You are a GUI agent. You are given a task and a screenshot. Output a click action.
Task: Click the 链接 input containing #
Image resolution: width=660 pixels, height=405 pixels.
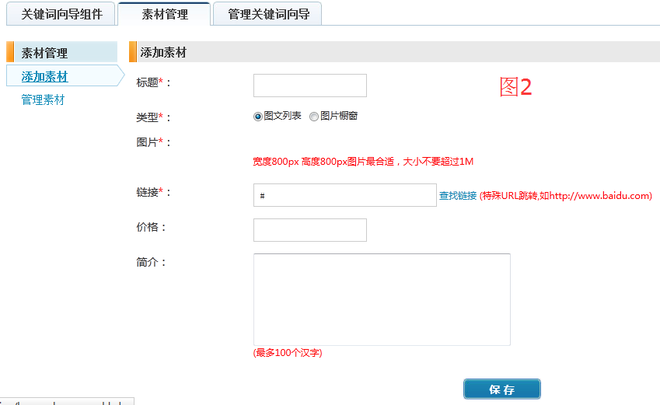point(344,195)
